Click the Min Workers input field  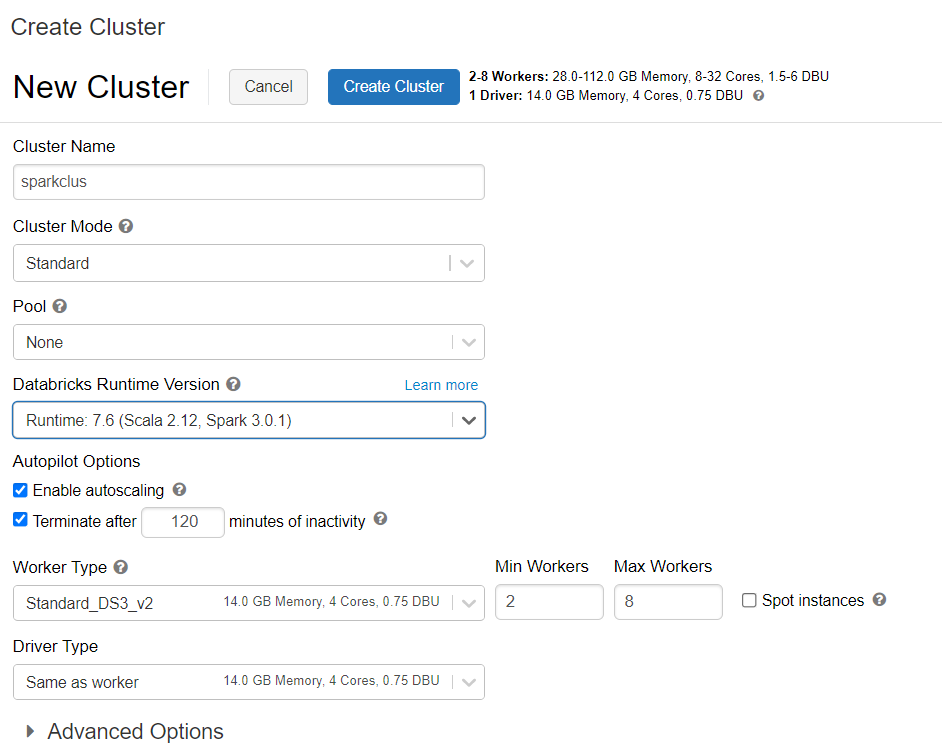click(x=549, y=602)
